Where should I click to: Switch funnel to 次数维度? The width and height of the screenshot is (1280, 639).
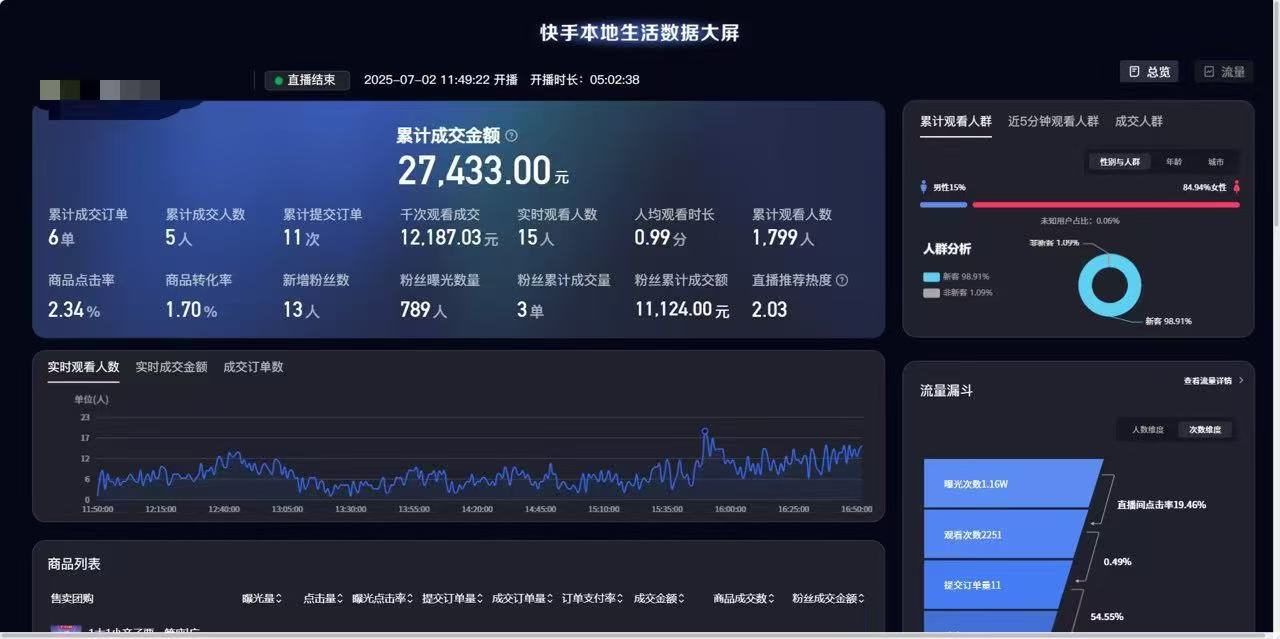(x=1205, y=430)
